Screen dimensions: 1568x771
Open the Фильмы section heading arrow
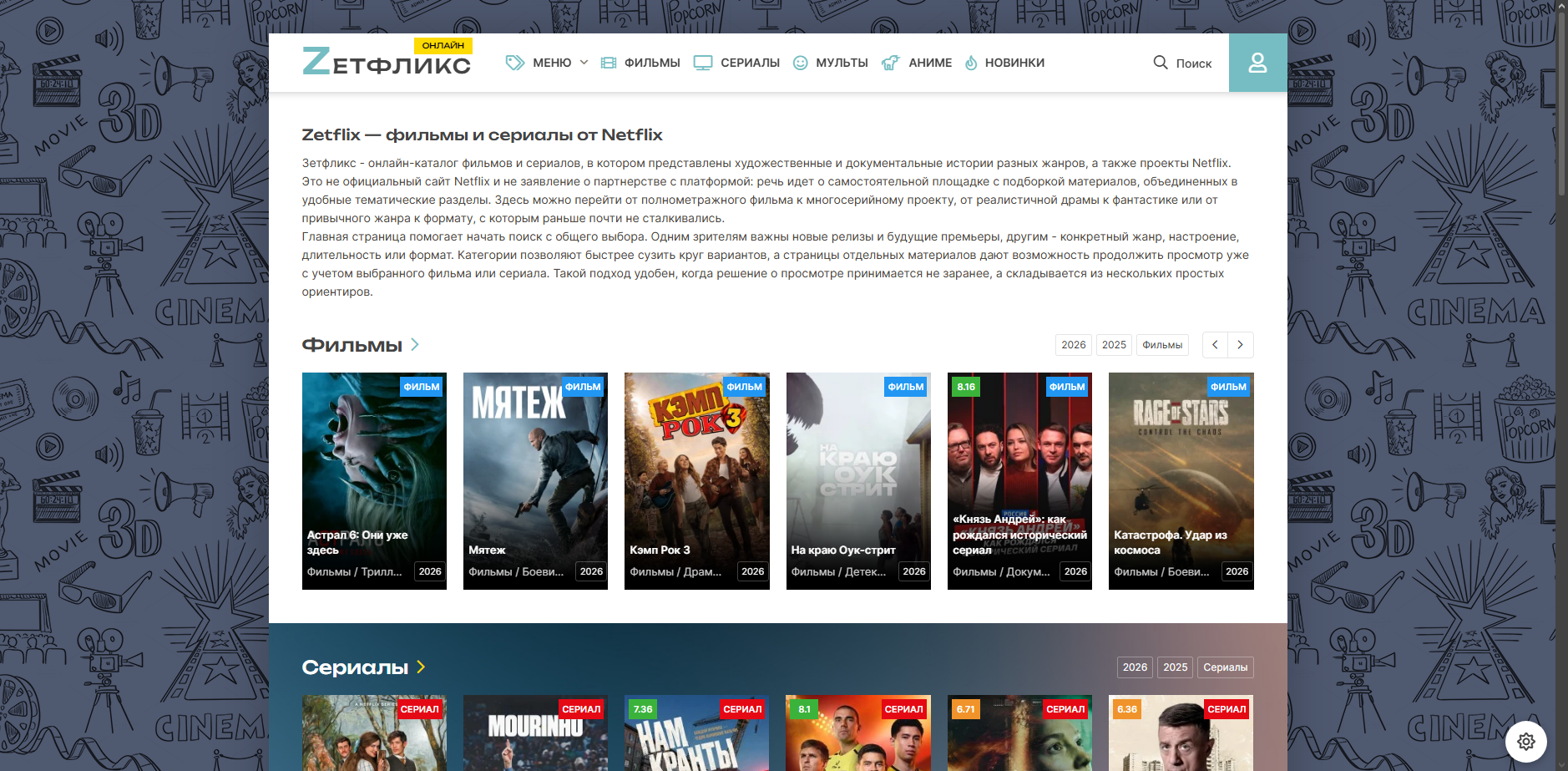click(x=415, y=344)
